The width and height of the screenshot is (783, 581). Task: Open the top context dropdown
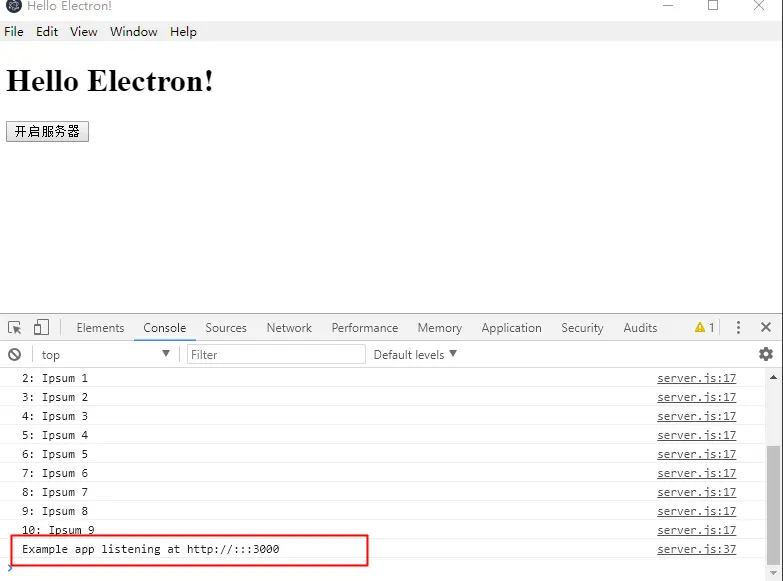(x=105, y=355)
